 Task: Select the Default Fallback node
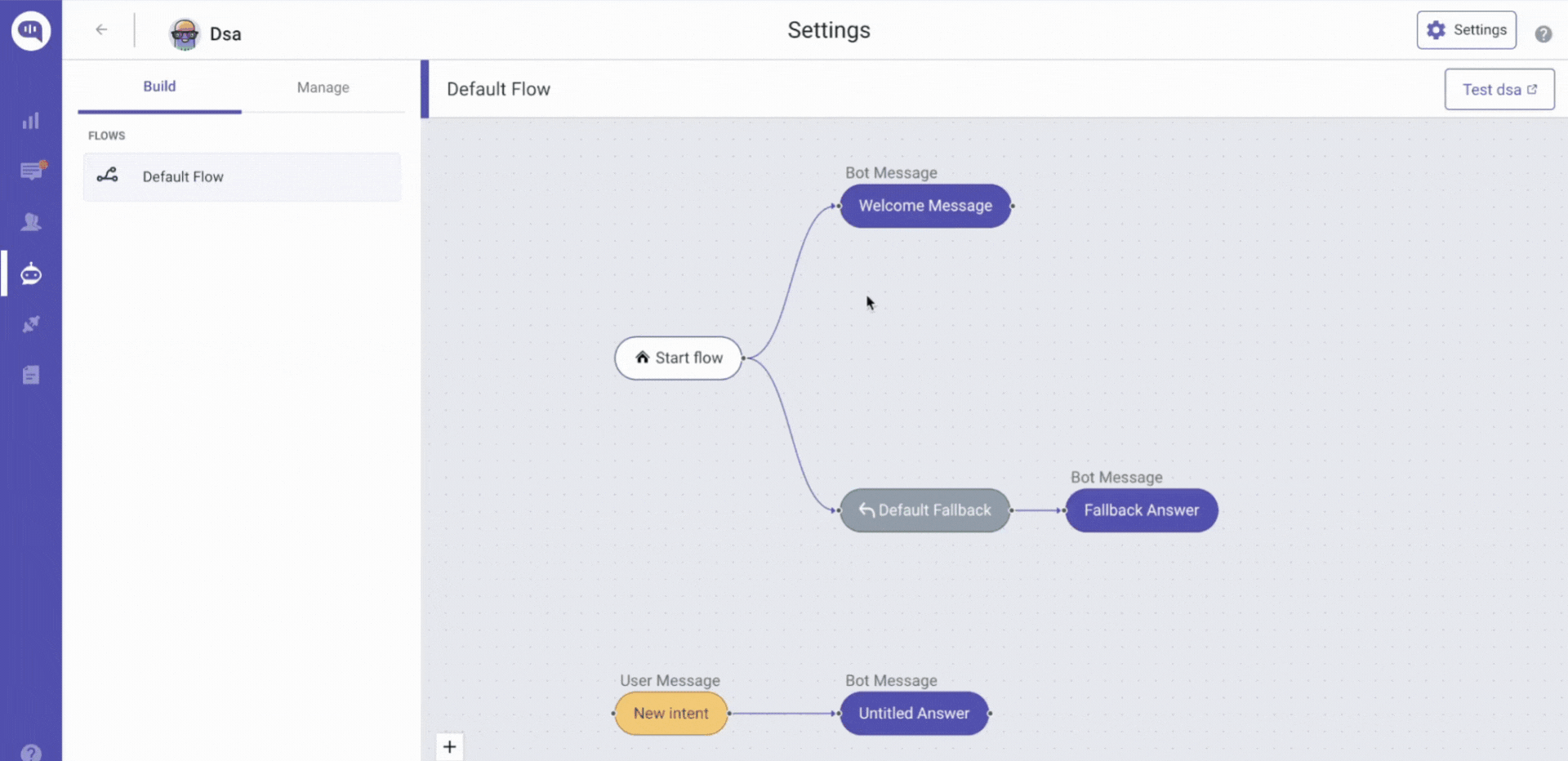(x=924, y=510)
